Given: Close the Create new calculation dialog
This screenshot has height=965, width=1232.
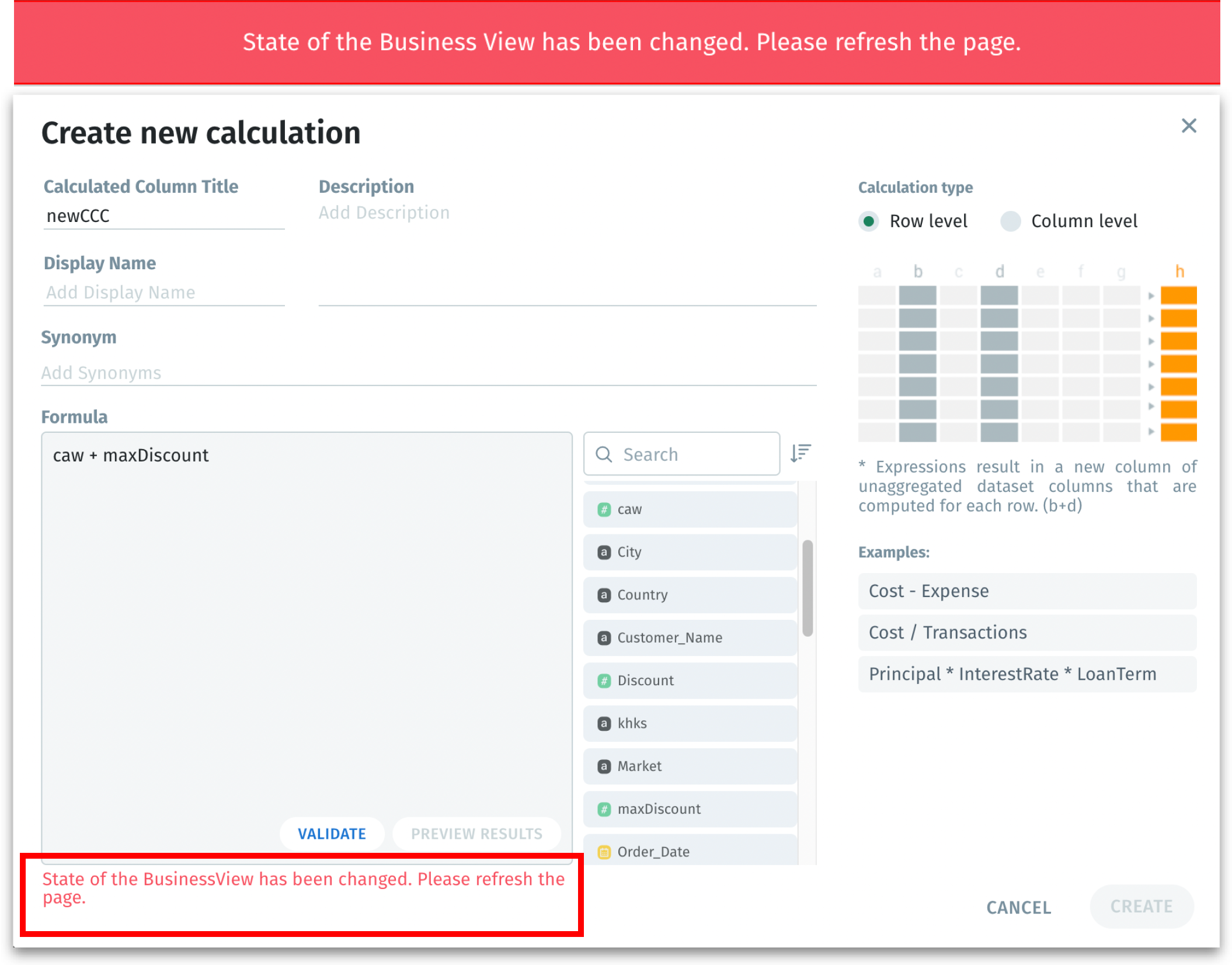Looking at the screenshot, I should pyautogui.click(x=1189, y=126).
